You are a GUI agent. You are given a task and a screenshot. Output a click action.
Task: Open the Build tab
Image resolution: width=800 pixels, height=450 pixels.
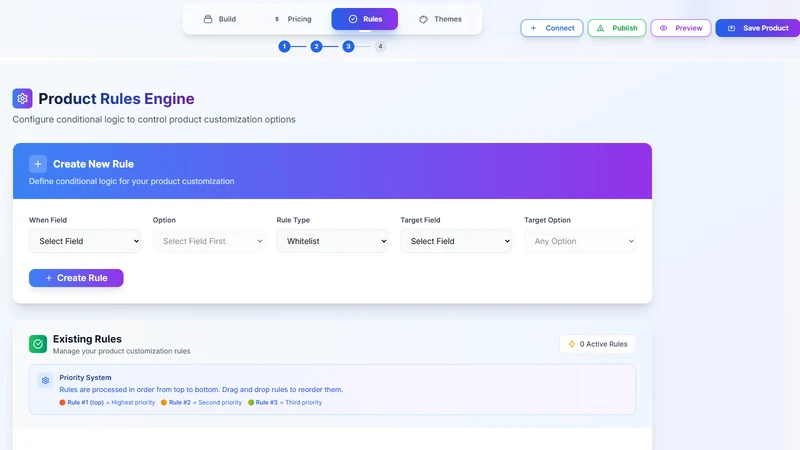click(220, 19)
